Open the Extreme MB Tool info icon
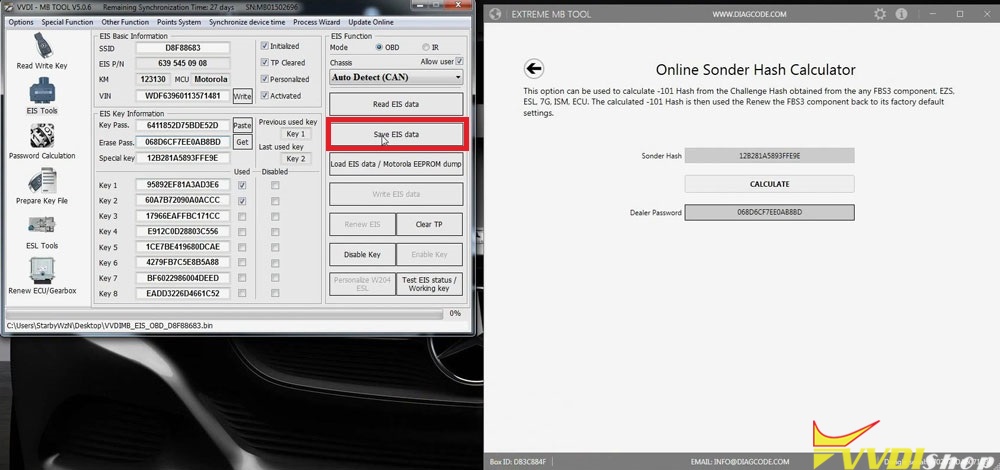 coord(901,14)
